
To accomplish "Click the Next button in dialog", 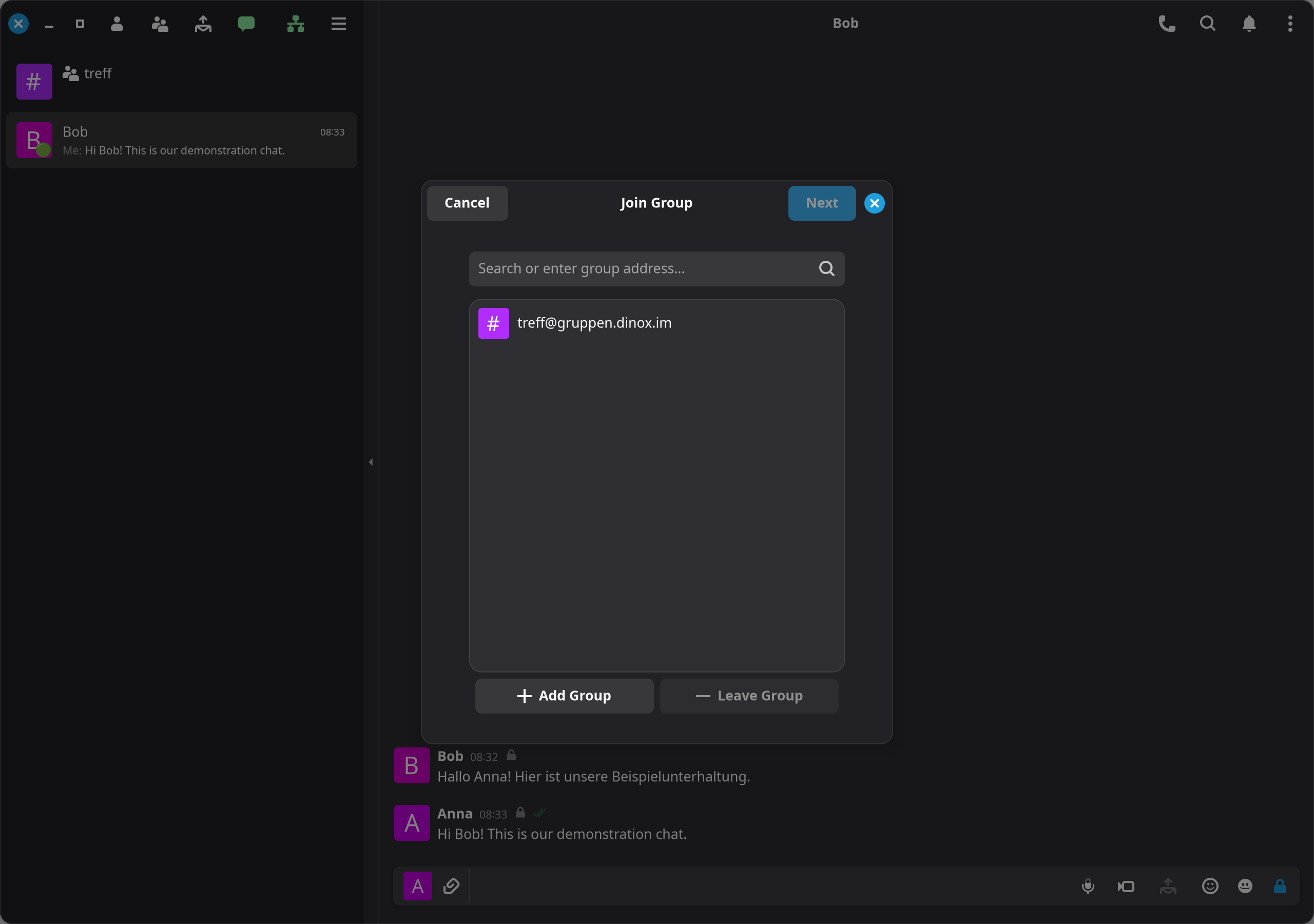I will tap(822, 203).
